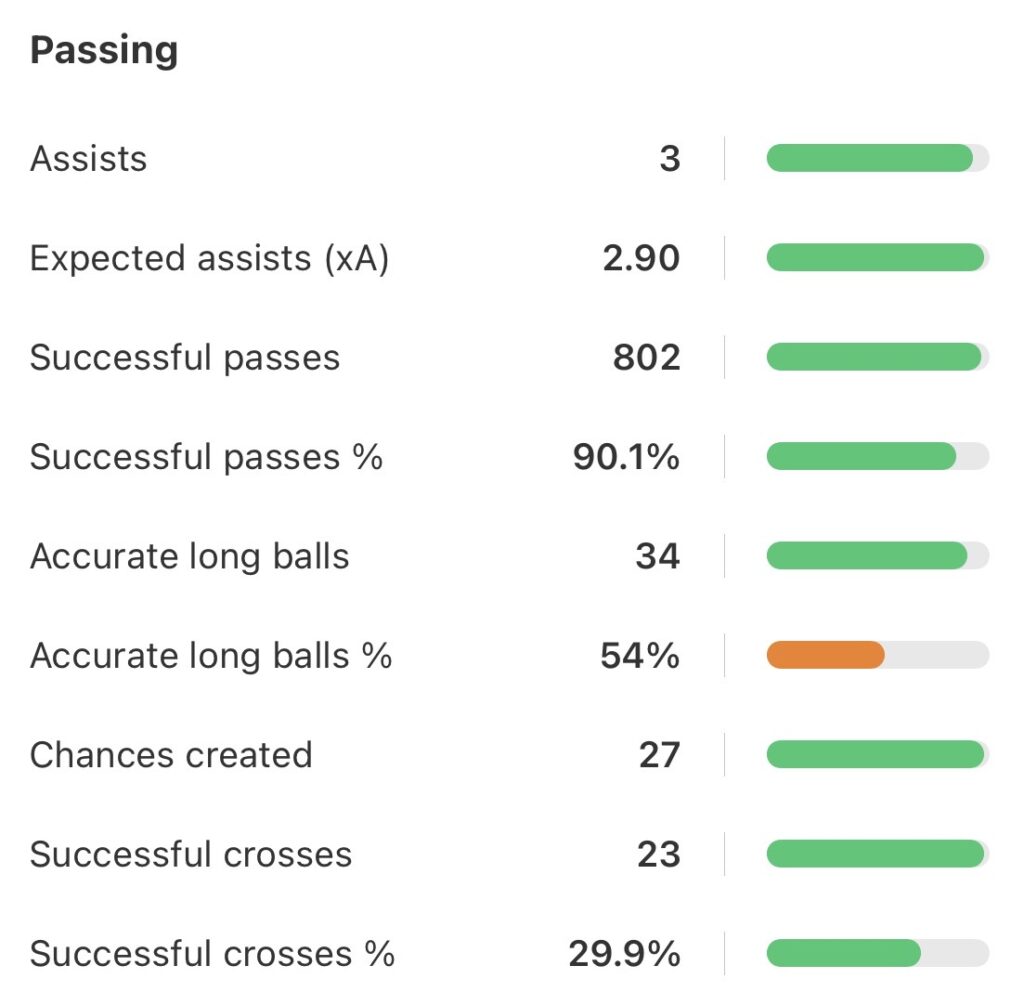Click the Successful passes % progress bar
The image size is (1024, 1005).
(x=861, y=457)
